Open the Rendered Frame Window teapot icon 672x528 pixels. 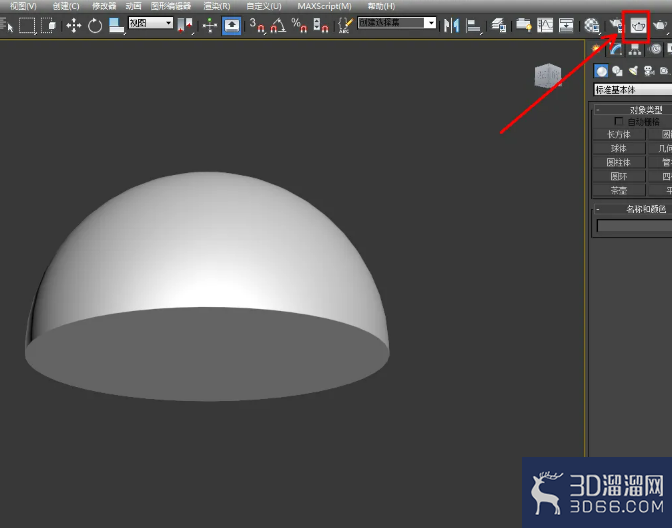pos(638,27)
